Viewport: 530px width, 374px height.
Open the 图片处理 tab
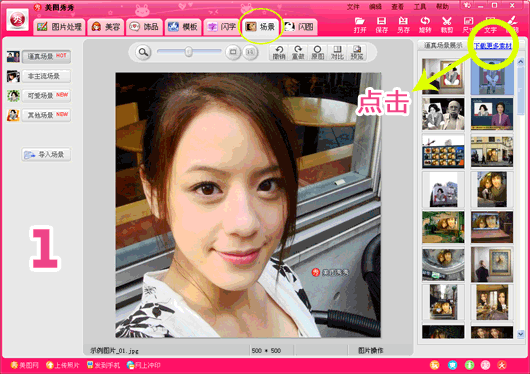coord(59,27)
